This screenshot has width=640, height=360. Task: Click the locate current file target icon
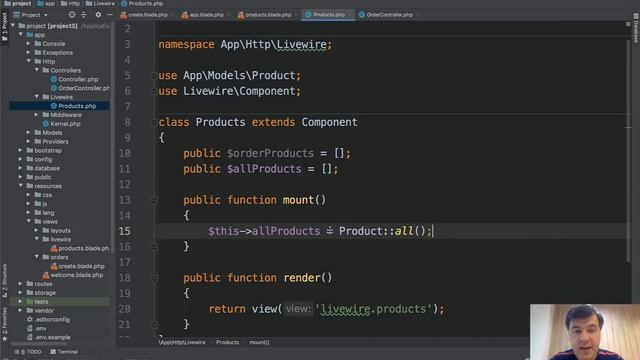[x=72, y=15]
